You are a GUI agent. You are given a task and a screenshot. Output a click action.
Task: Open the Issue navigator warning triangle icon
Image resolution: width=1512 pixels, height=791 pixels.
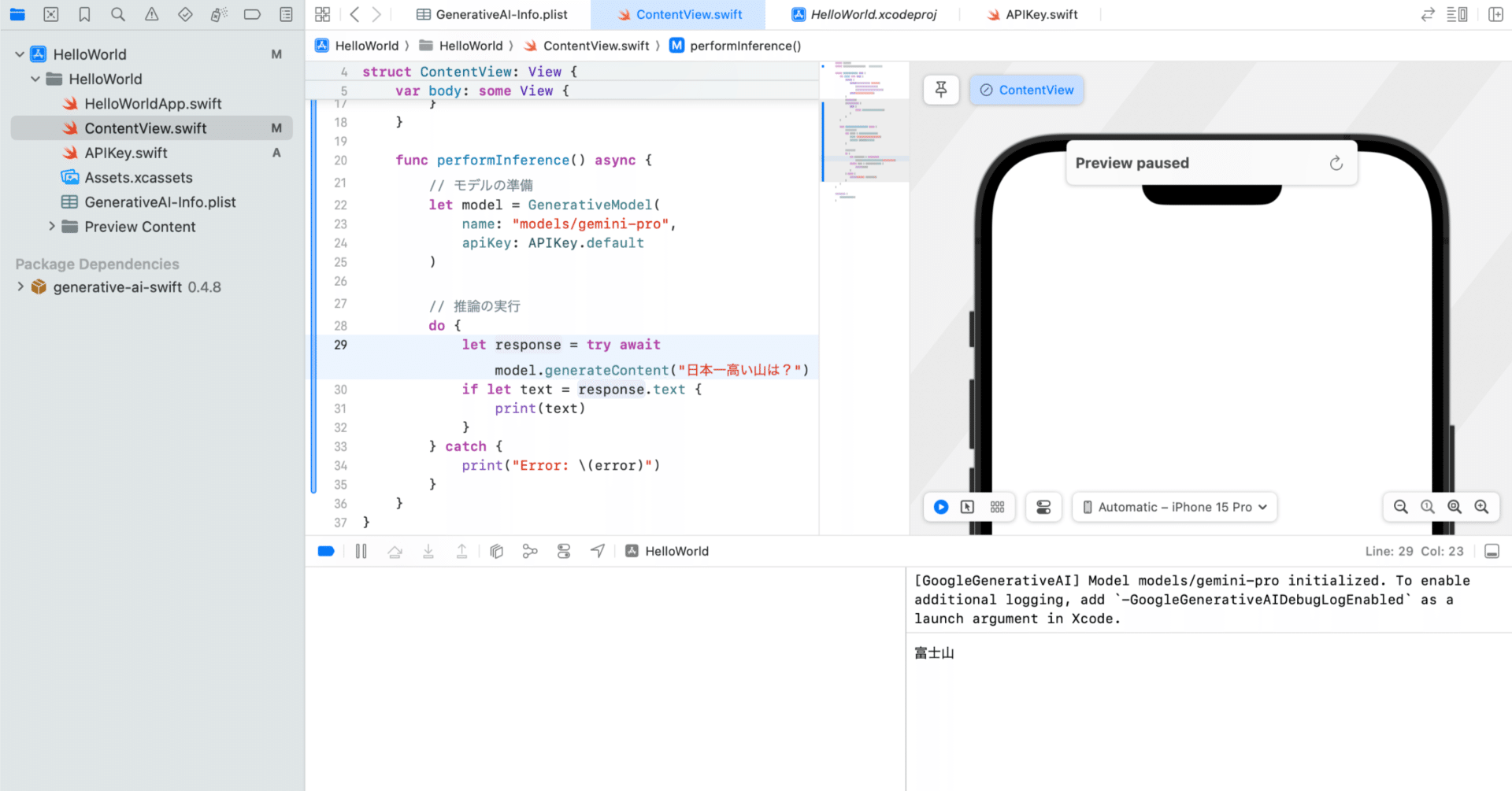click(152, 14)
